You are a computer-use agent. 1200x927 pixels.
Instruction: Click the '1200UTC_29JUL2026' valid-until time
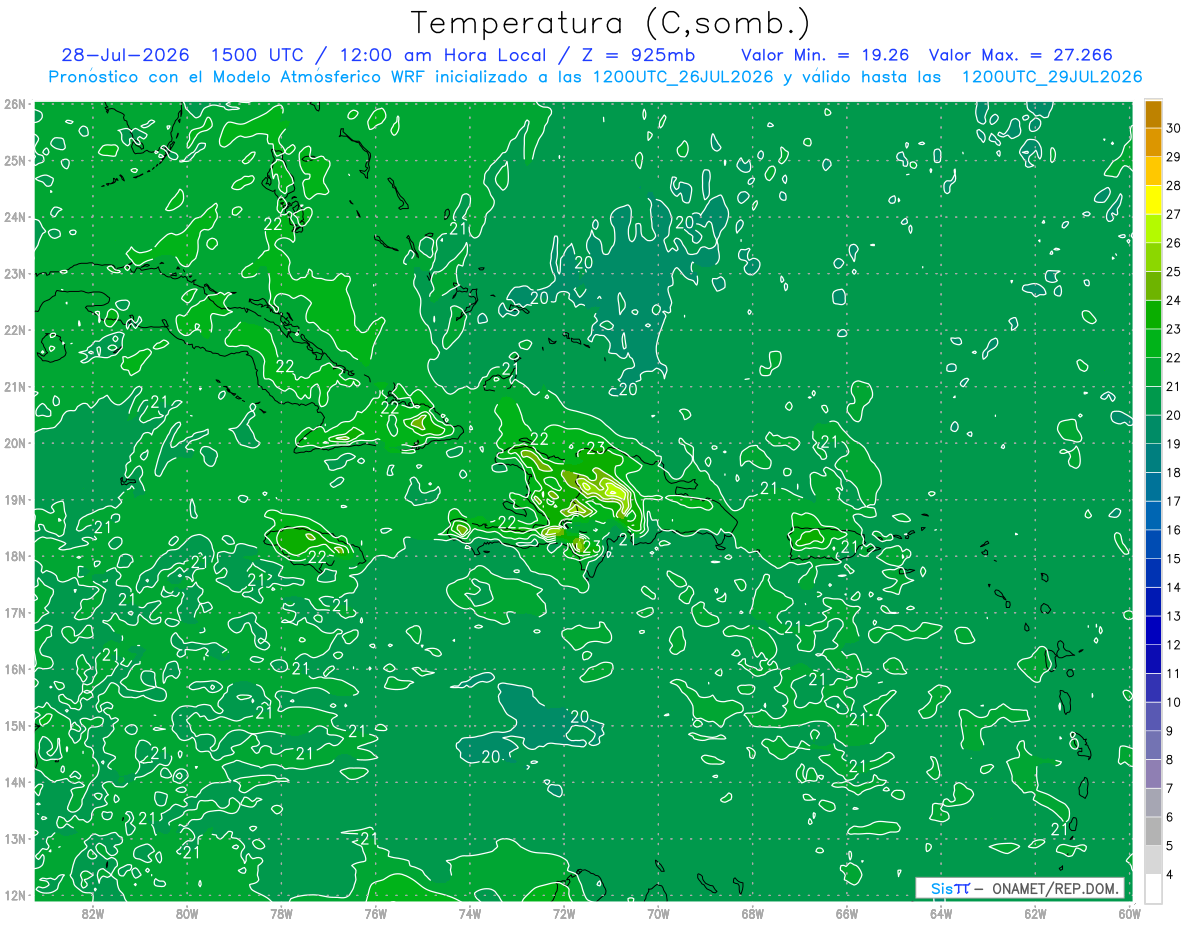pos(1052,77)
